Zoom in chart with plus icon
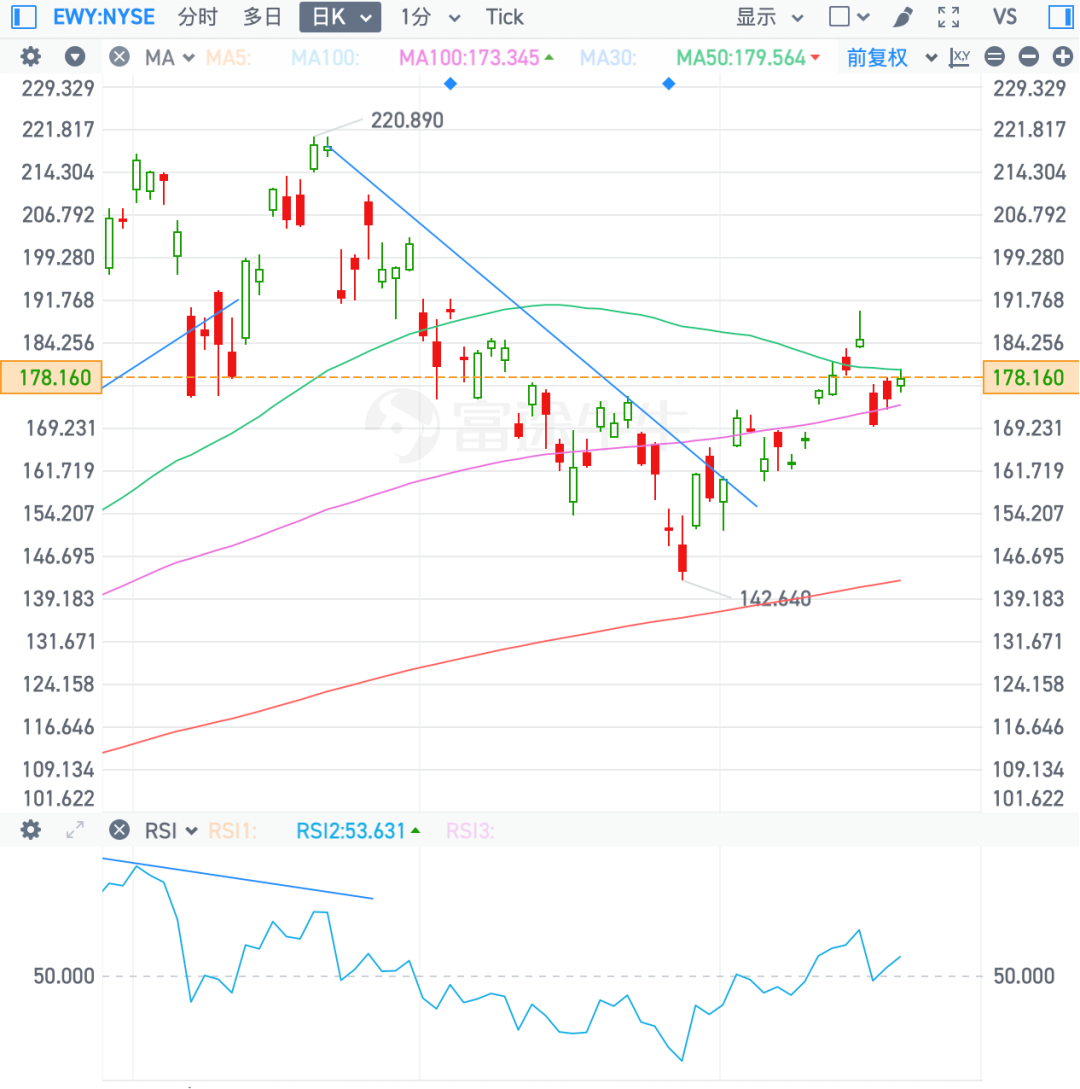Viewport: 1080px width, 1089px height. tap(1063, 57)
